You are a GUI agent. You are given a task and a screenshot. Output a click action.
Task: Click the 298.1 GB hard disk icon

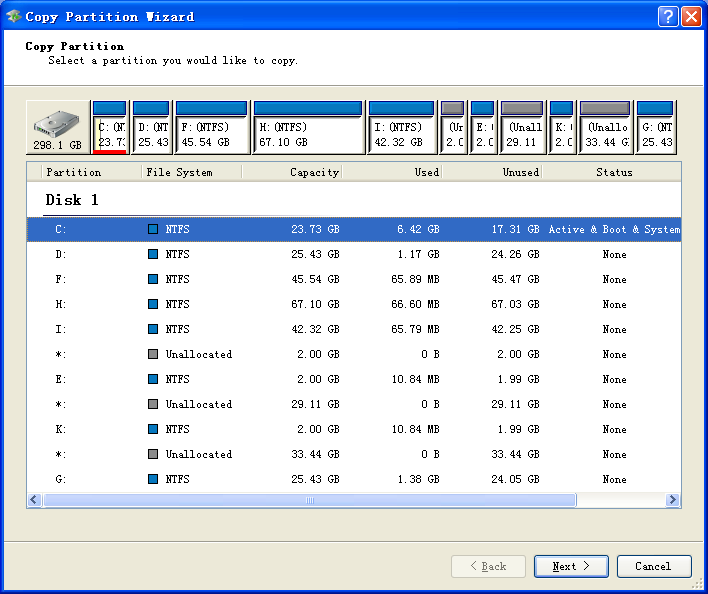point(58,127)
